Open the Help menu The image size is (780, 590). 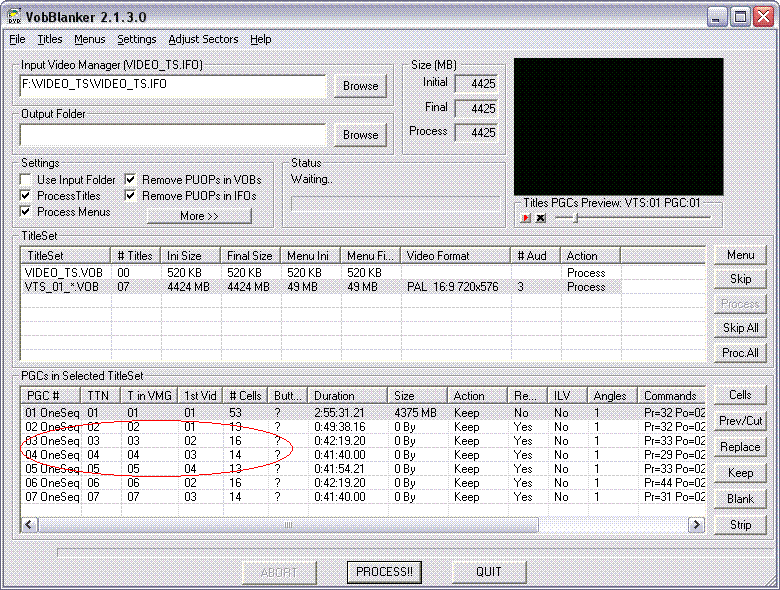point(261,39)
